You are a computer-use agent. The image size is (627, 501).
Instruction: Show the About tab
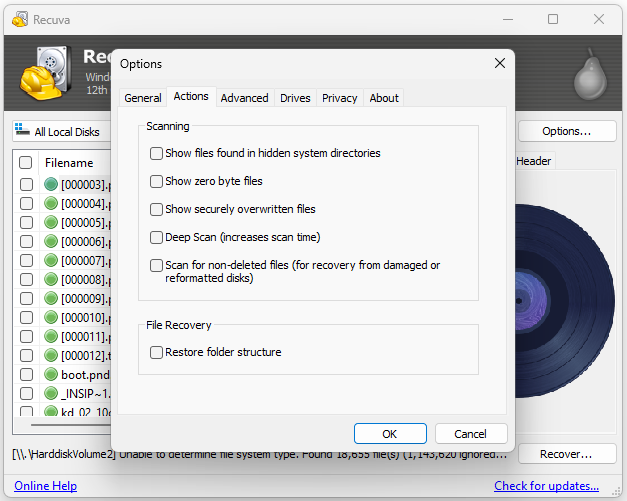[384, 98]
